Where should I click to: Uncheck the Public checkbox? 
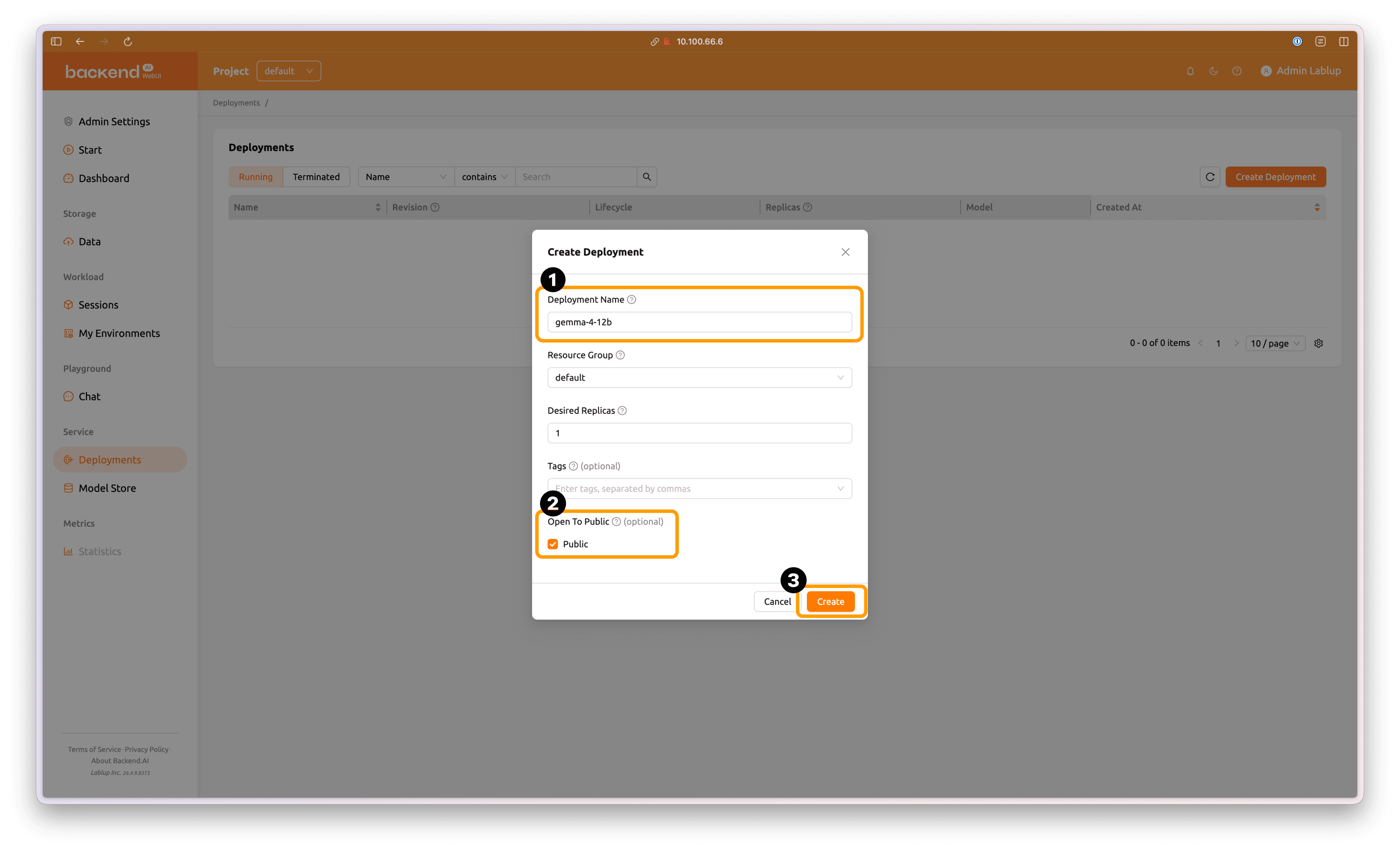[x=553, y=544]
